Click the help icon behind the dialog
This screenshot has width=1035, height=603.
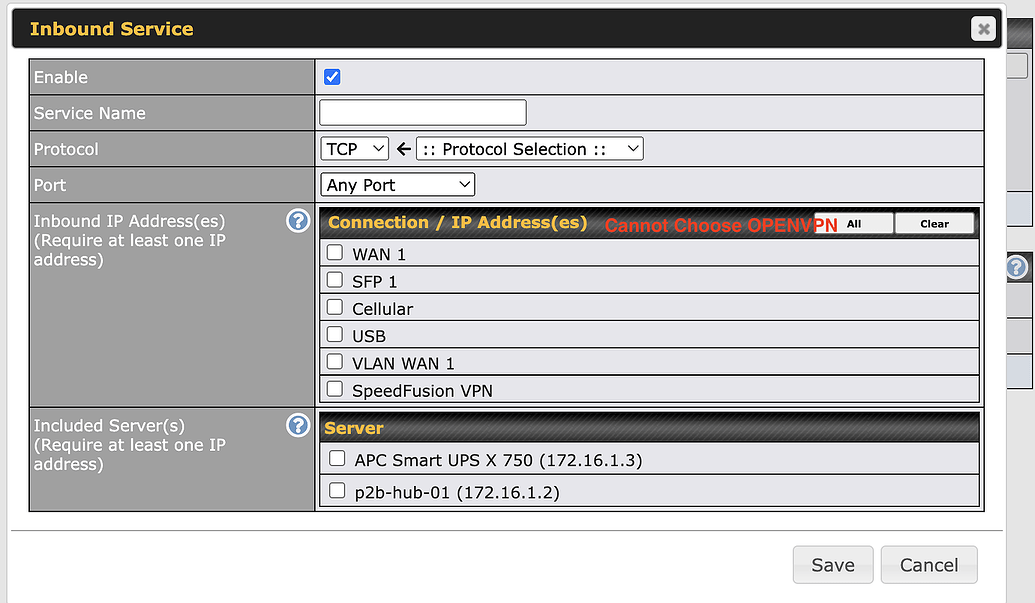1017,267
